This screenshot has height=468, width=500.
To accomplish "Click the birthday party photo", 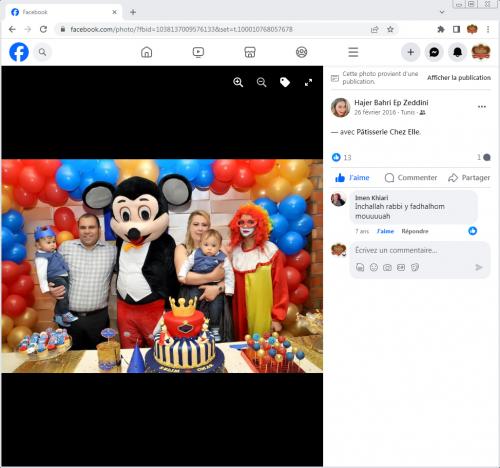I will tap(162, 266).
